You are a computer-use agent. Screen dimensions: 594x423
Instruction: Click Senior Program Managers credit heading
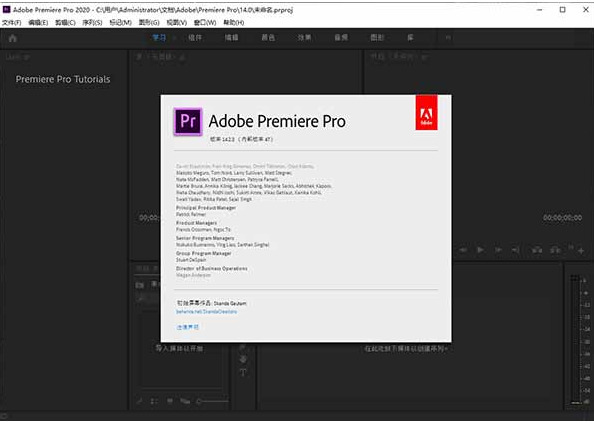click(x=205, y=238)
